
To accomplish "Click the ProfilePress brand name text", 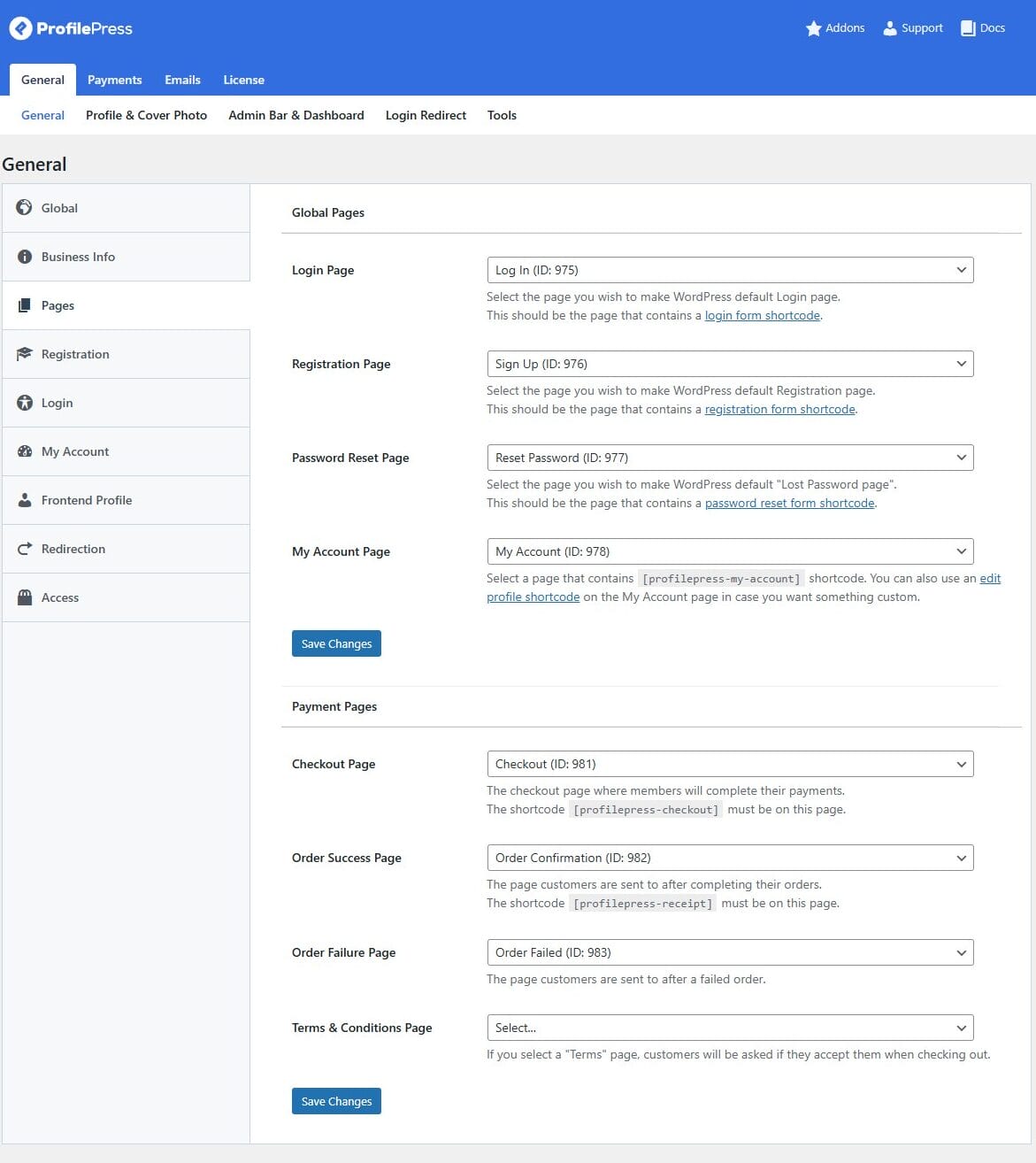I will 84,28.
